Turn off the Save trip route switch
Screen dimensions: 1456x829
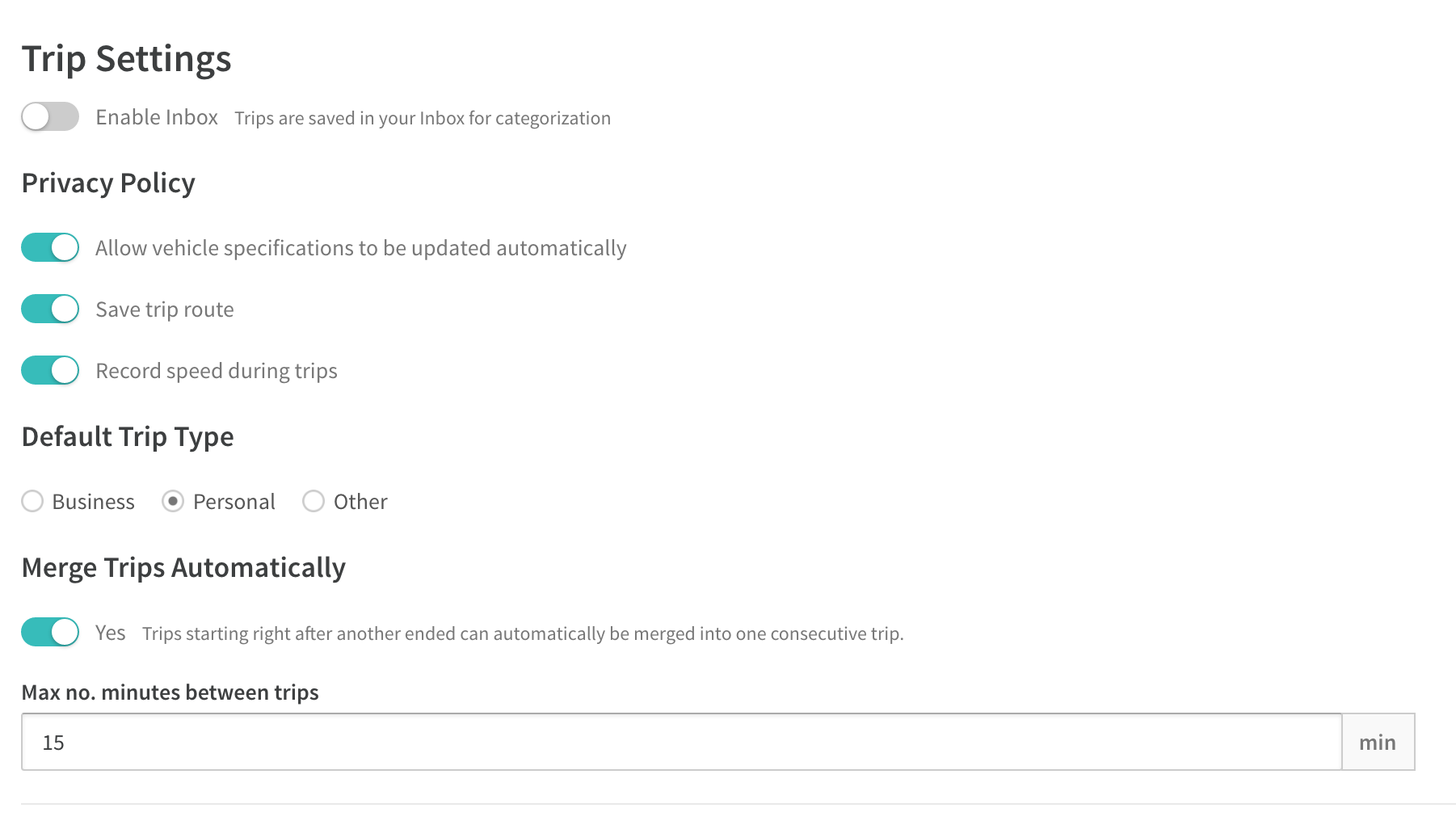[x=50, y=309]
